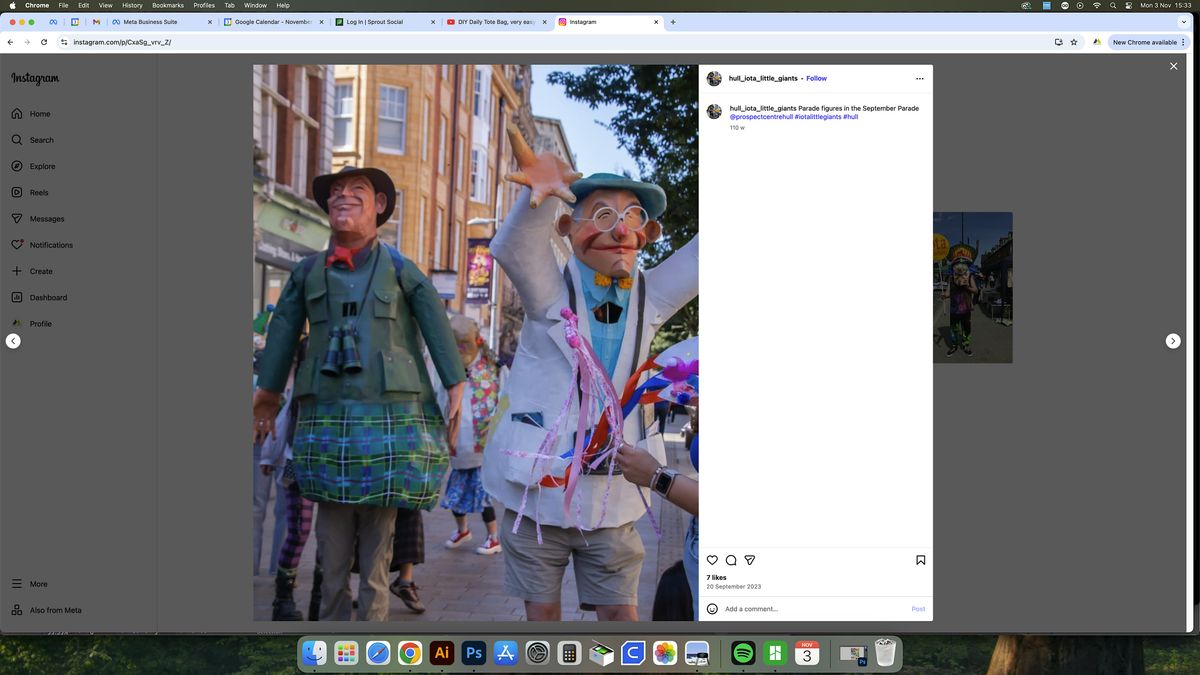Save post with bookmark icon
The height and width of the screenshot is (675, 1200).
pyautogui.click(x=920, y=560)
